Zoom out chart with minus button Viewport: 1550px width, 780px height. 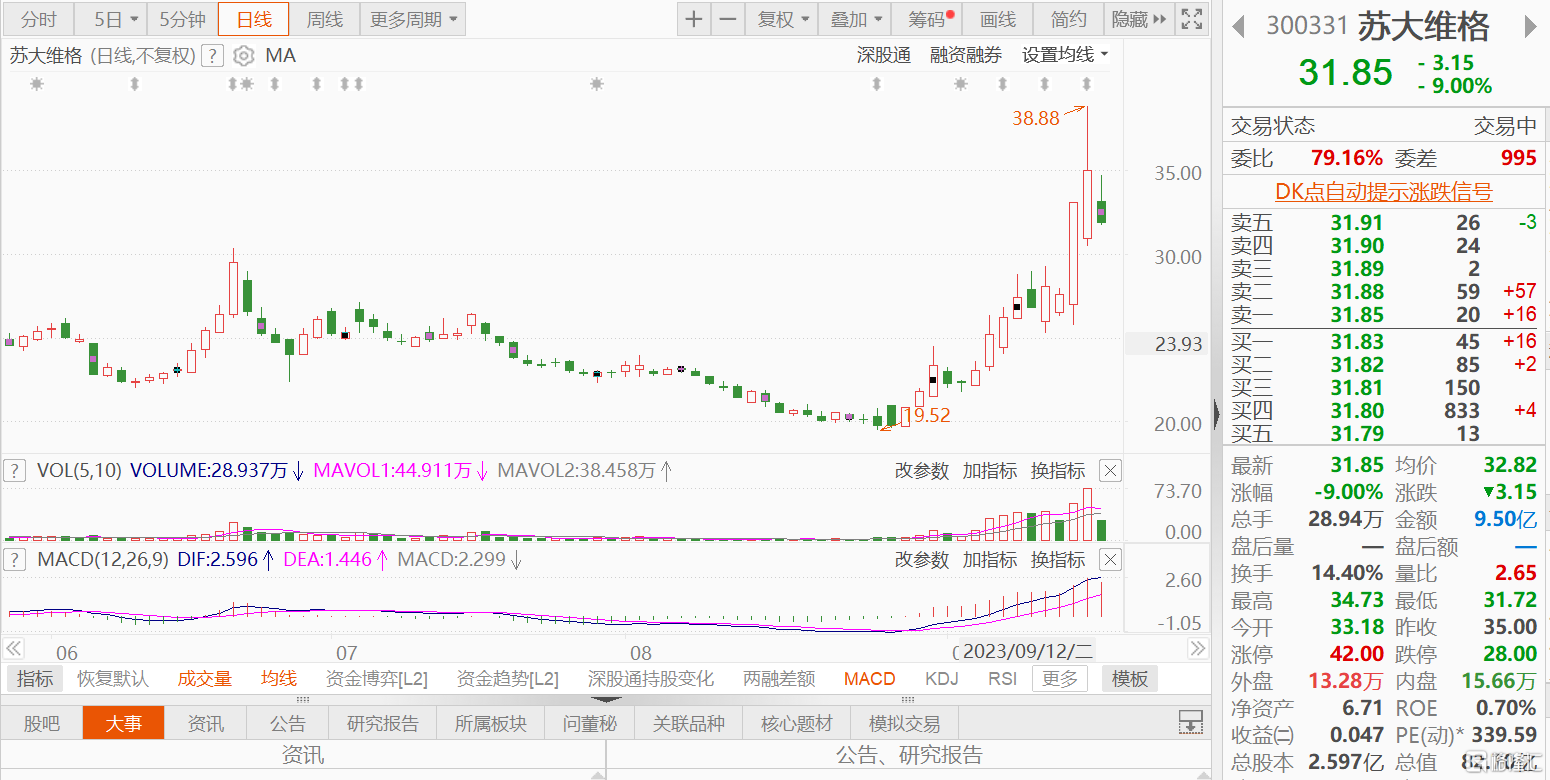[727, 19]
